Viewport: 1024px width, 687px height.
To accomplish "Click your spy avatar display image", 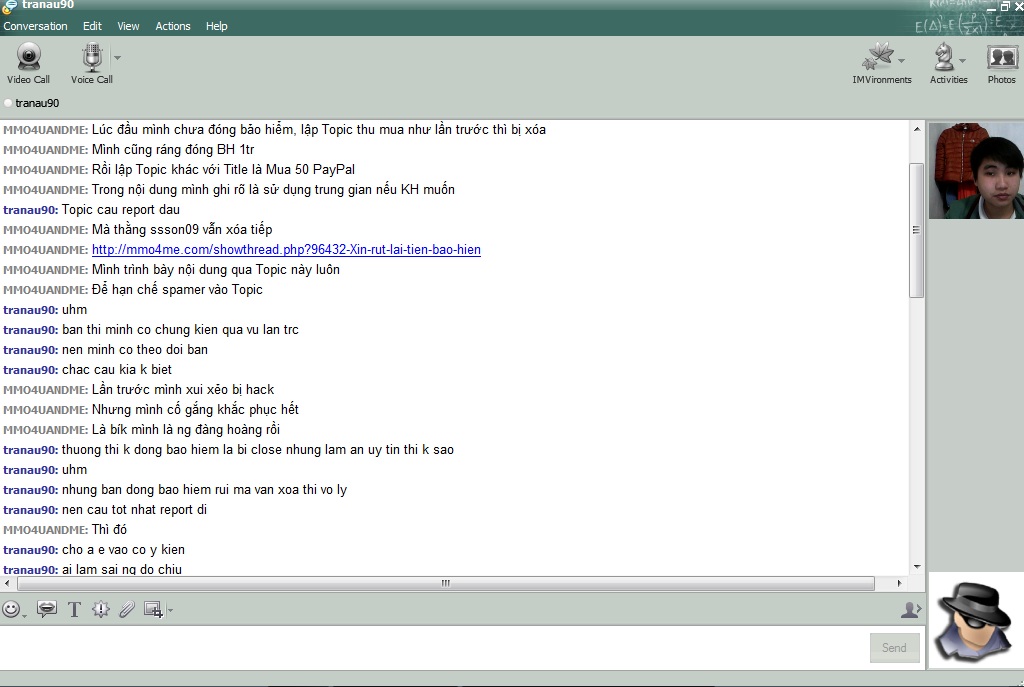I will click(x=976, y=620).
